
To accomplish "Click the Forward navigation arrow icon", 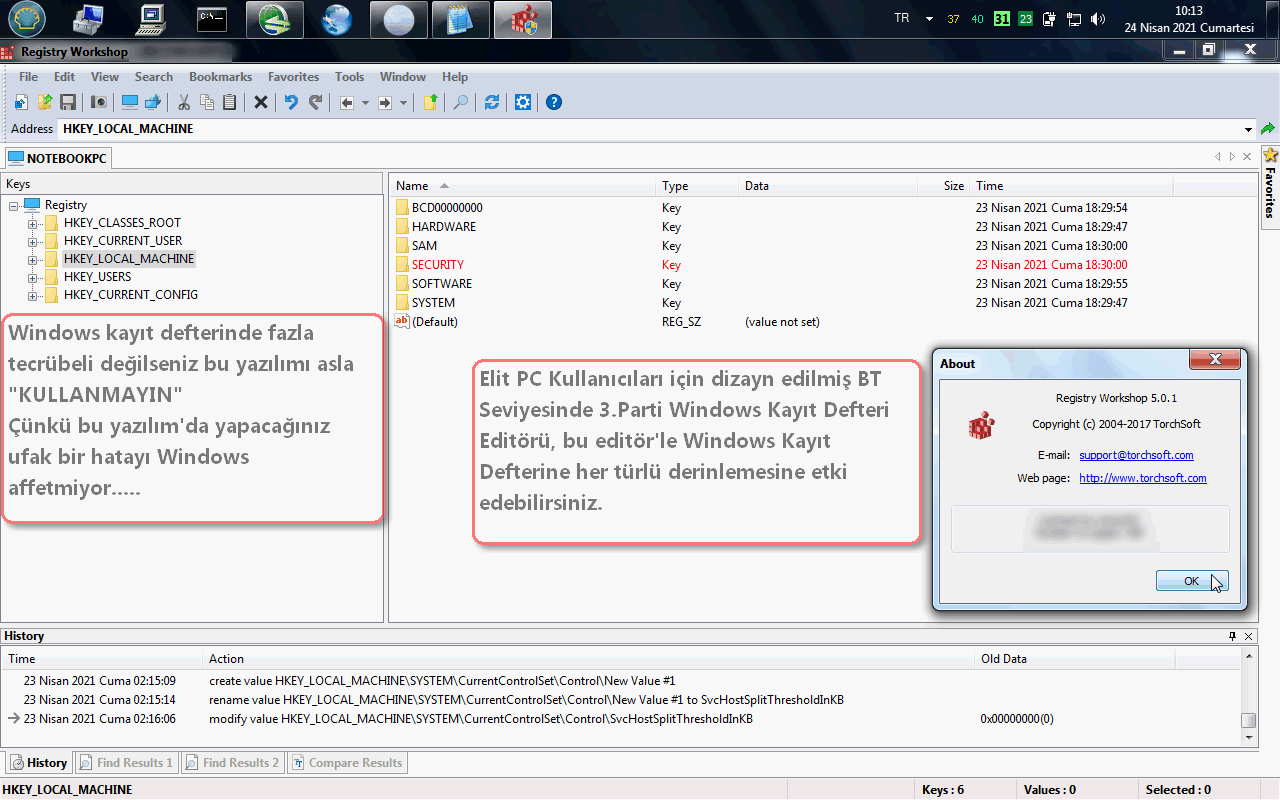I will [x=385, y=102].
